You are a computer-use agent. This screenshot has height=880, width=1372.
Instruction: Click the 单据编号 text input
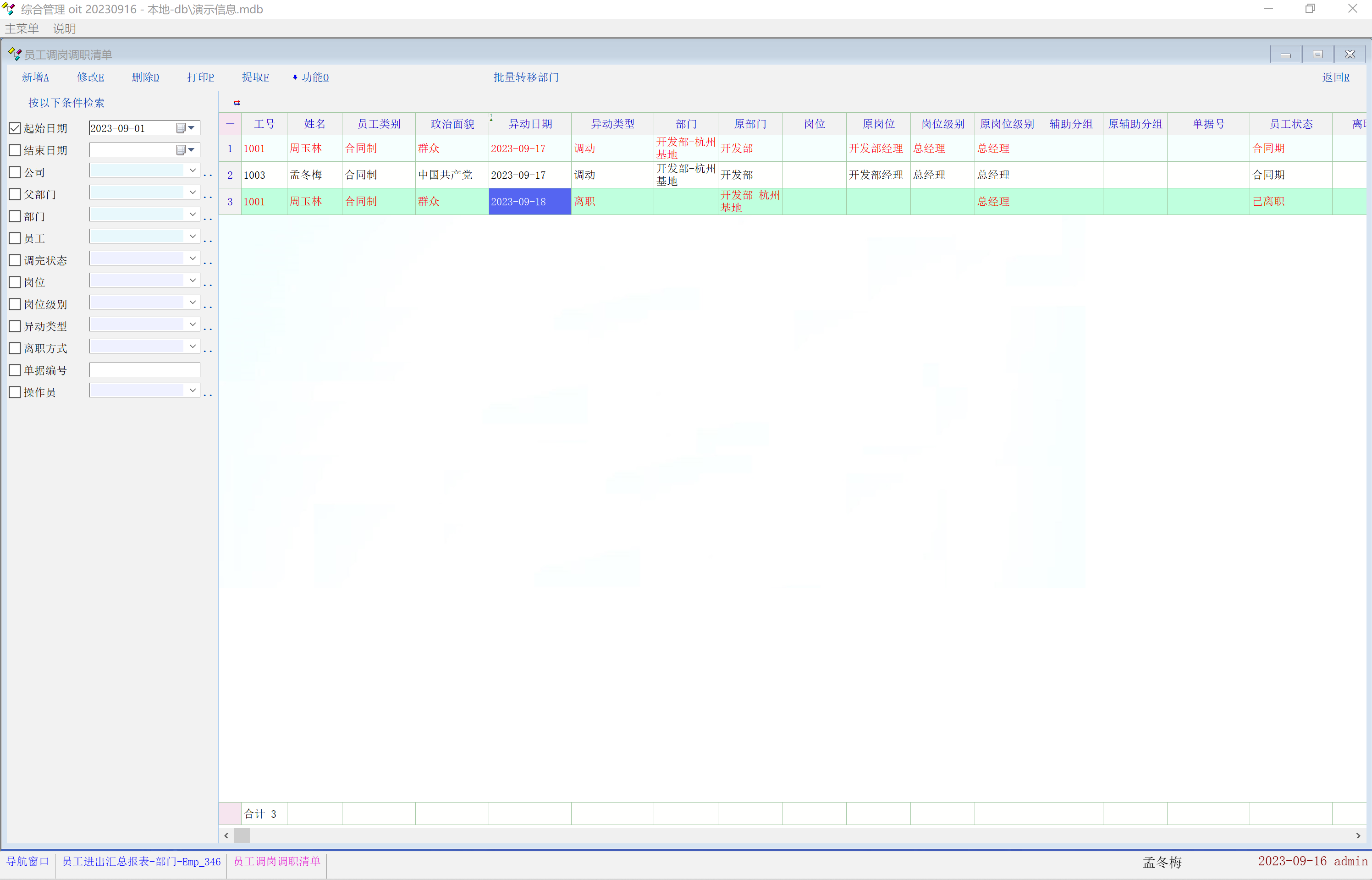144,370
